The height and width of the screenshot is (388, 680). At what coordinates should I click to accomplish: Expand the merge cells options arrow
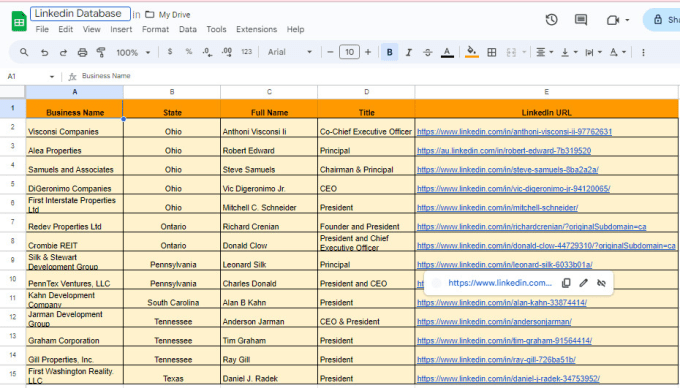524,52
